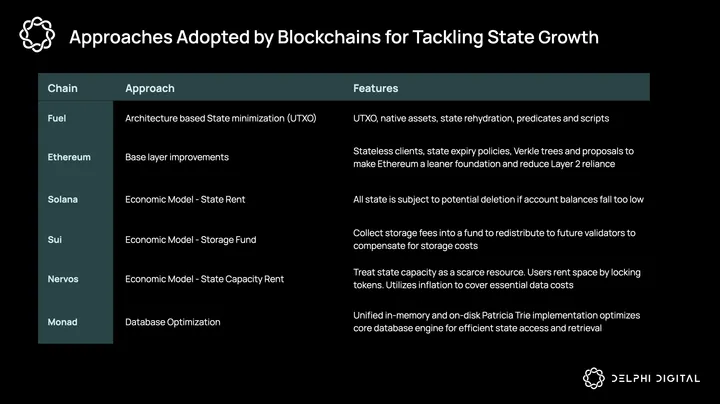Click the "DELPHI DIGITAL" brand text
Viewport: 720px width, 404px height.
[654, 377]
